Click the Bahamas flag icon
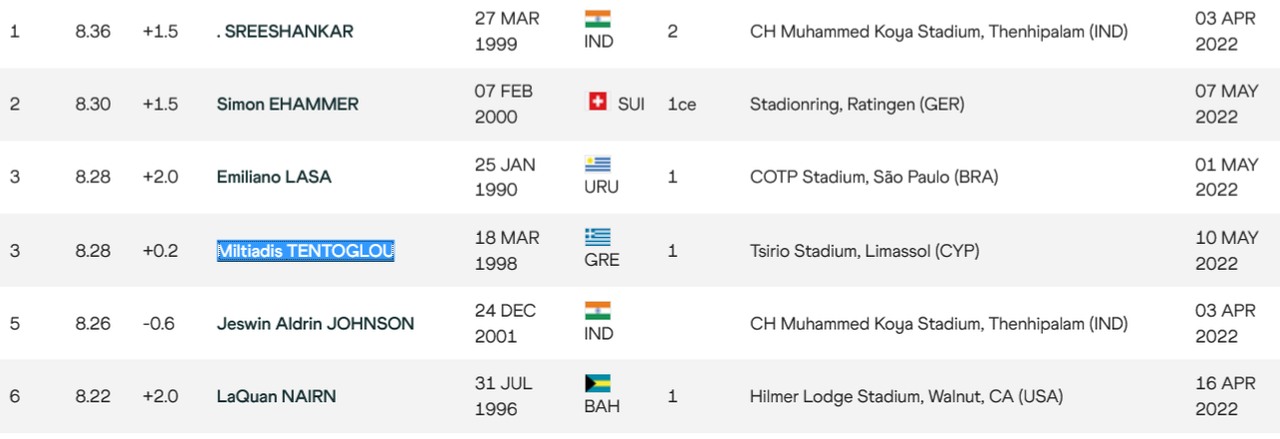 click(597, 383)
